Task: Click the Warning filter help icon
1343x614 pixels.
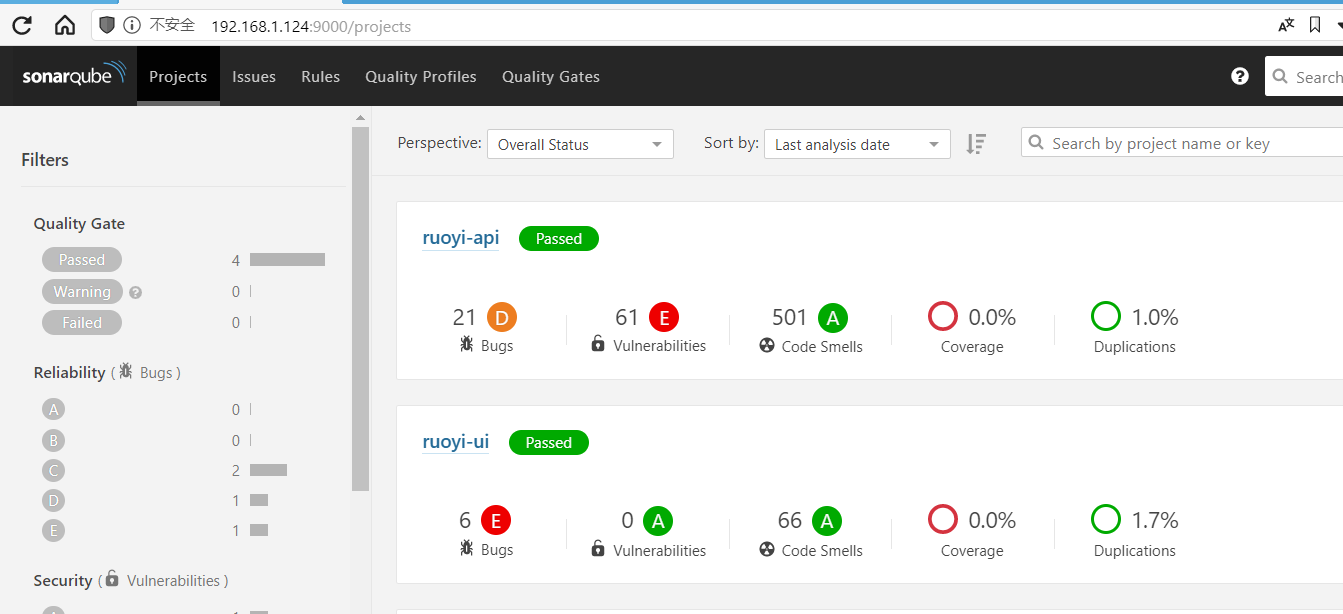Action: point(136,293)
